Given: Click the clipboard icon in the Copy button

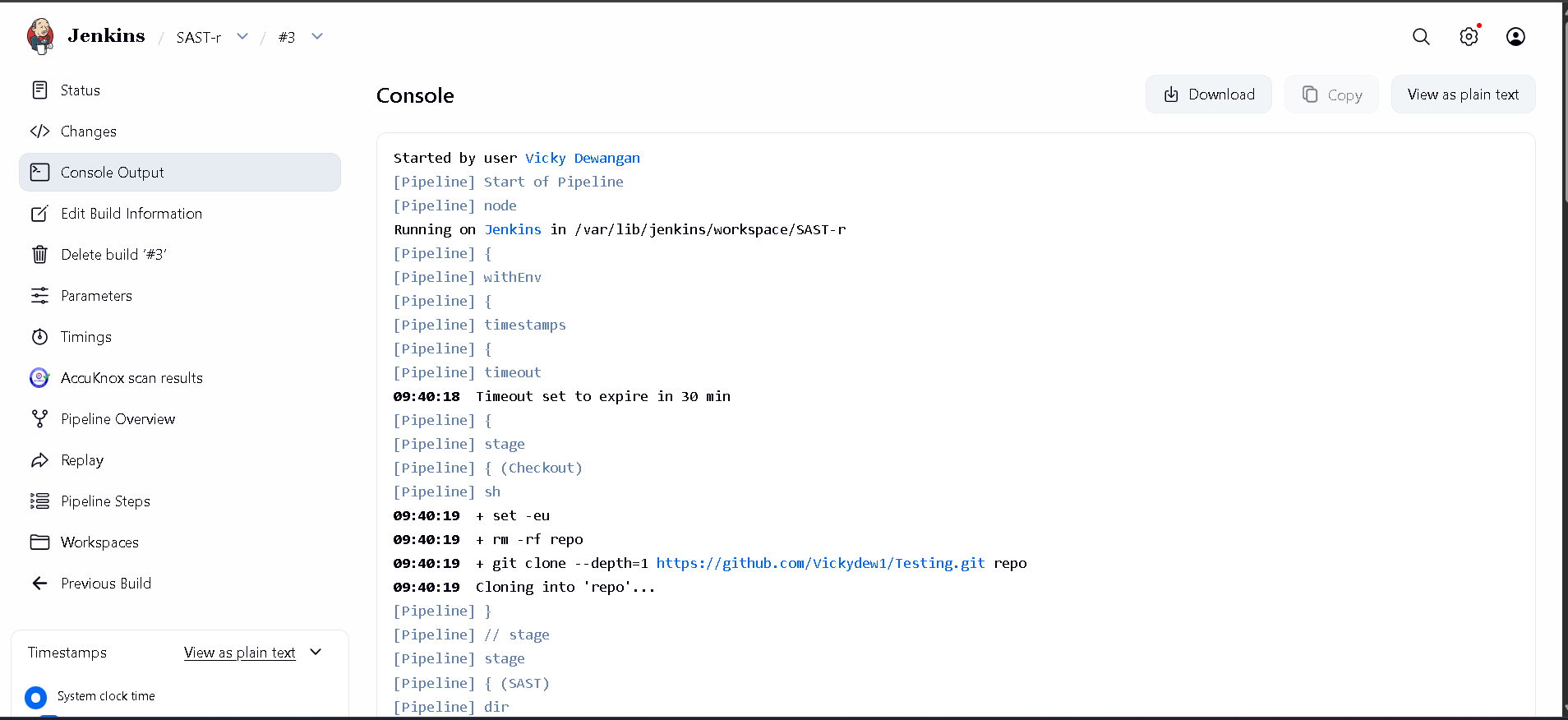Looking at the screenshot, I should pos(1310,95).
